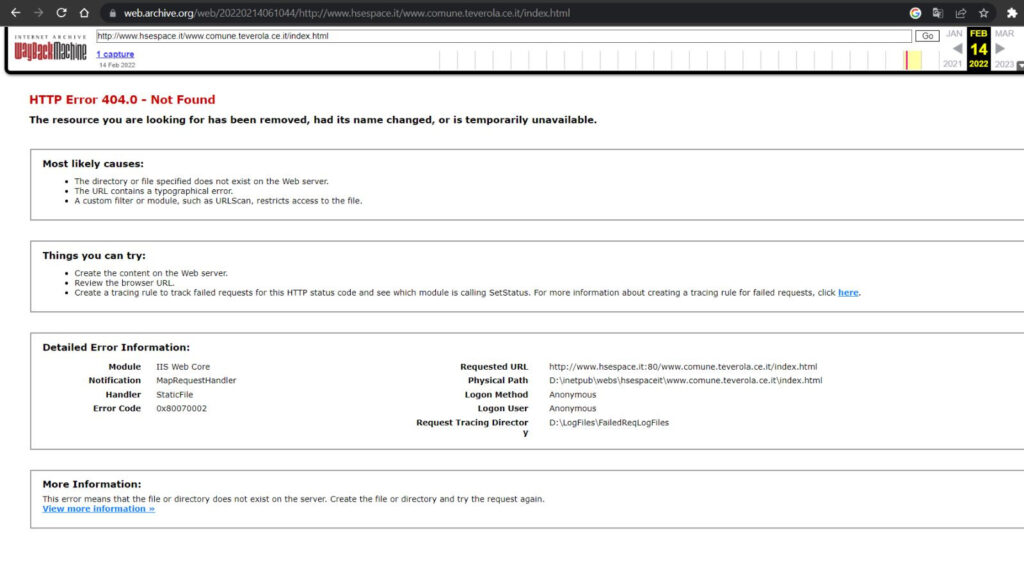Reload the page with the refresh icon
1024x568 pixels.
tap(61, 13)
